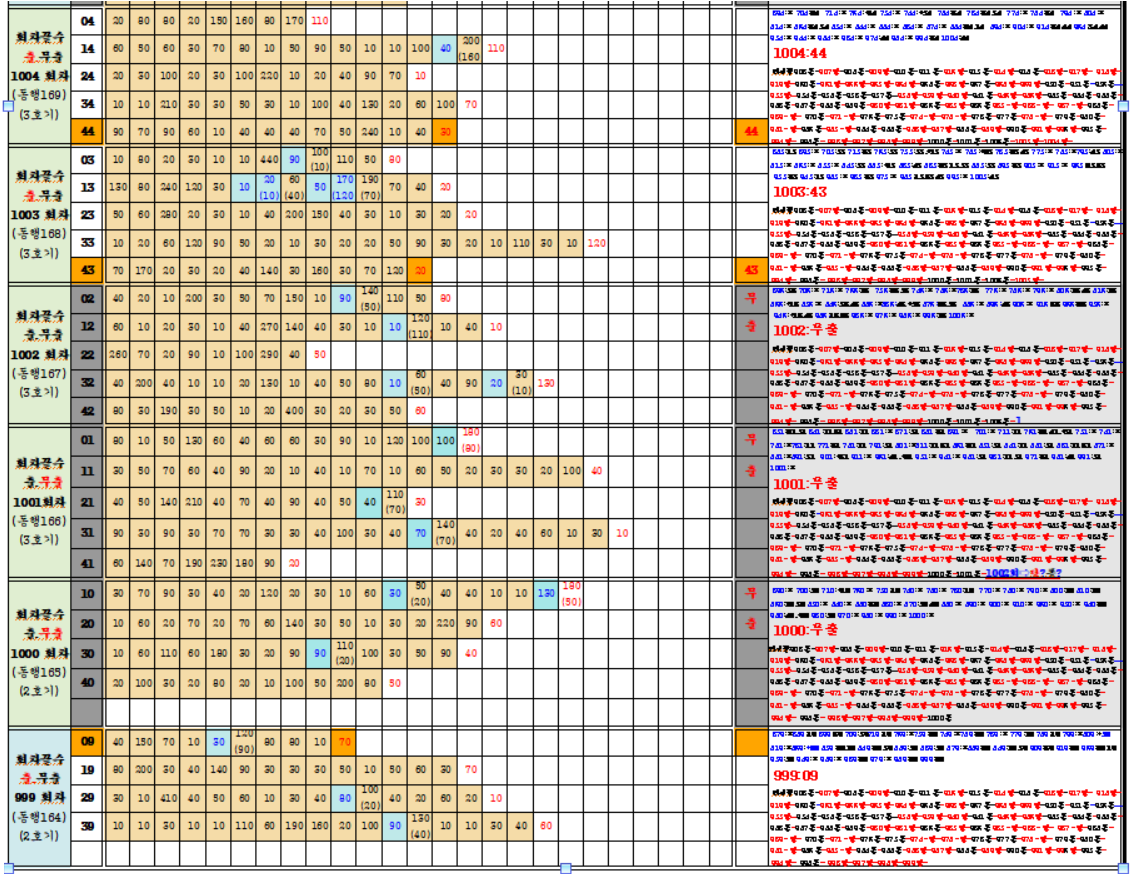Click the red 120 ending row 33

click(x=596, y=243)
